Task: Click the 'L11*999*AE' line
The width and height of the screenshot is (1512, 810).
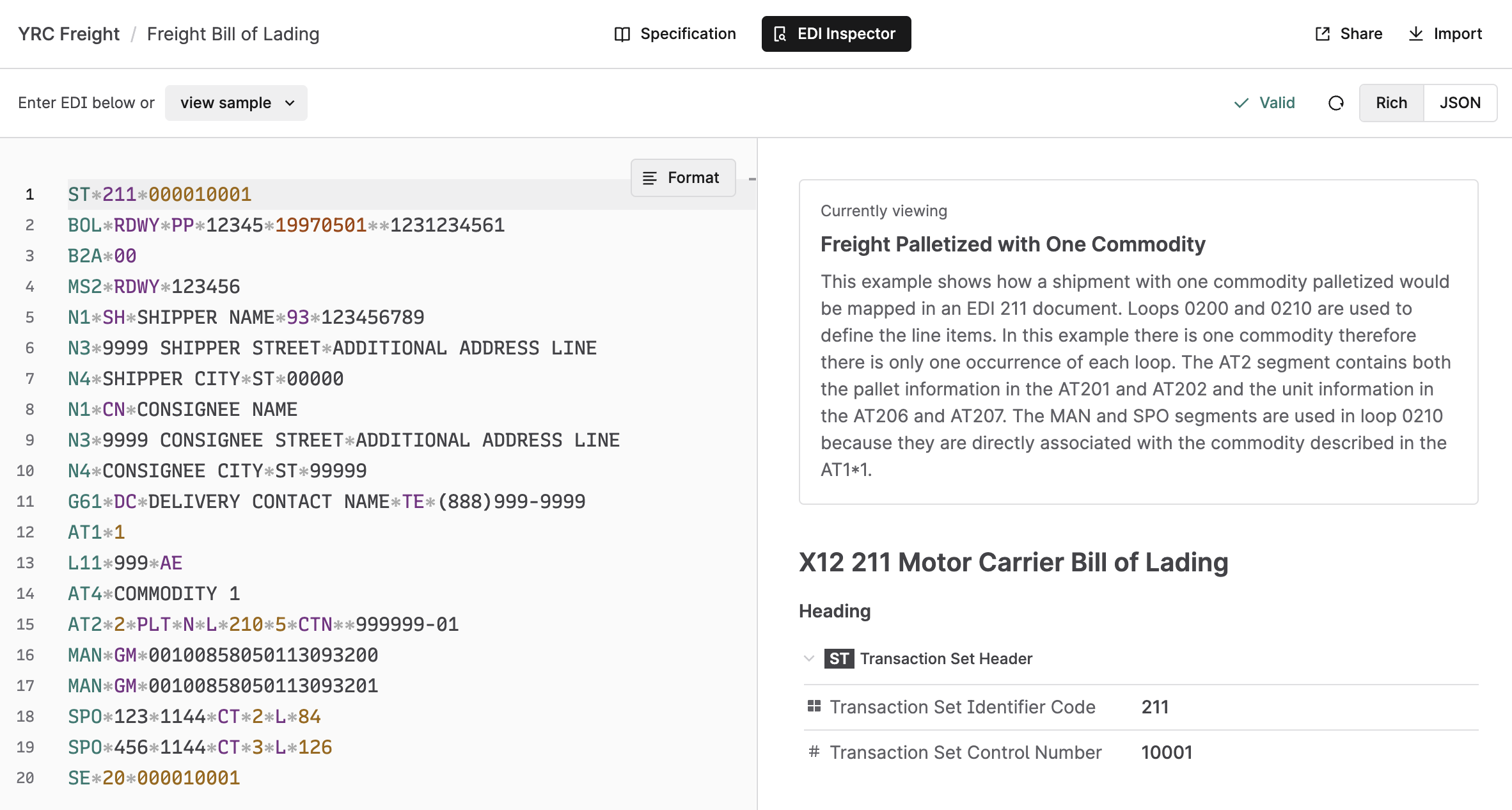Action: click(125, 563)
